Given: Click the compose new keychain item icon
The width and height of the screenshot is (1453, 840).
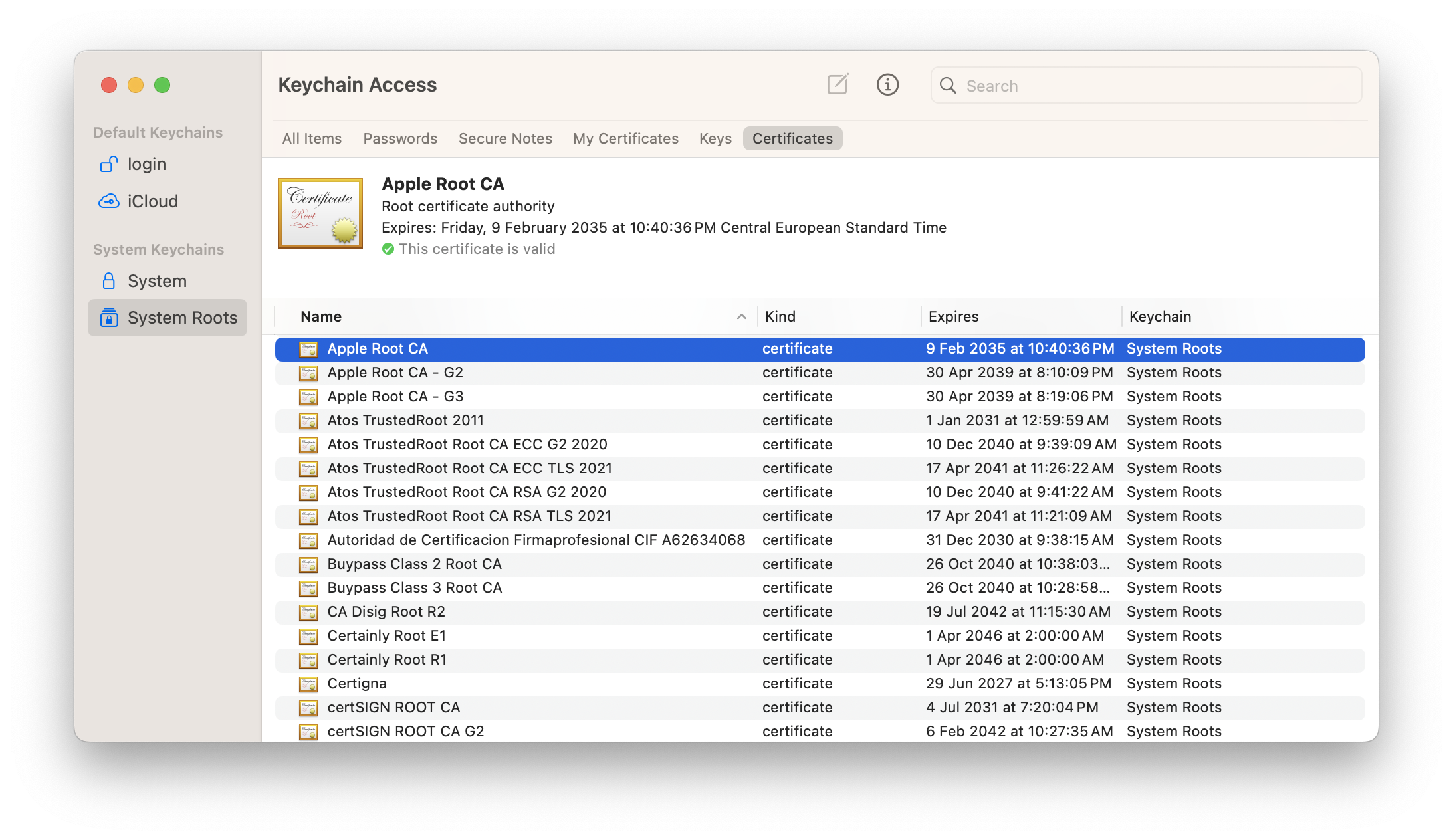Looking at the screenshot, I should 838,84.
